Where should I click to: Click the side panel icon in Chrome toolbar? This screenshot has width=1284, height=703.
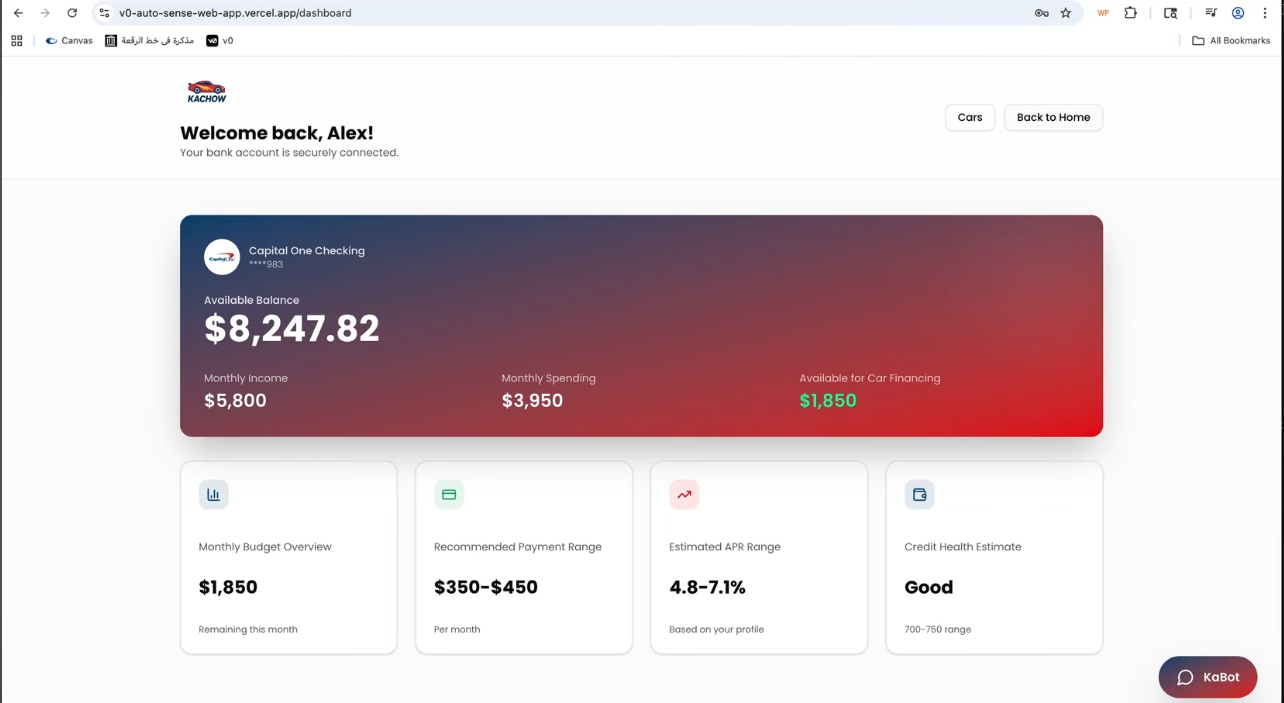1170,13
